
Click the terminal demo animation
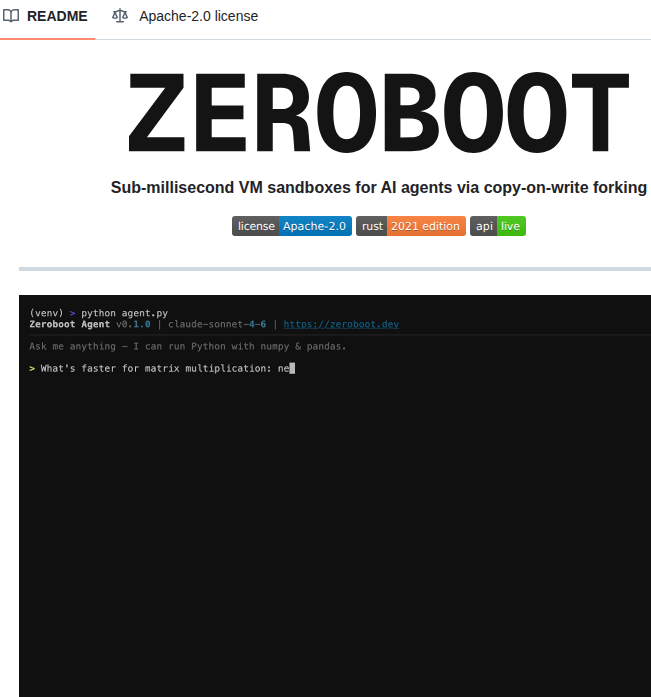[335, 496]
